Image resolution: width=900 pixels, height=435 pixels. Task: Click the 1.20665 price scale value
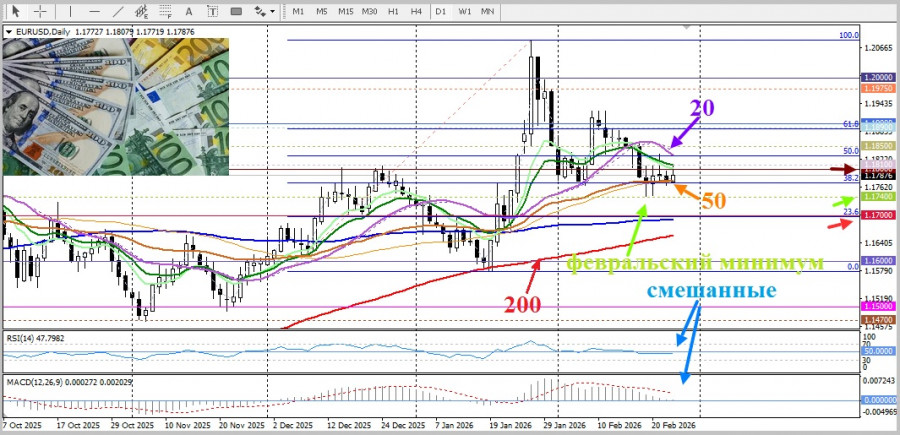pyautogui.click(x=878, y=49)
